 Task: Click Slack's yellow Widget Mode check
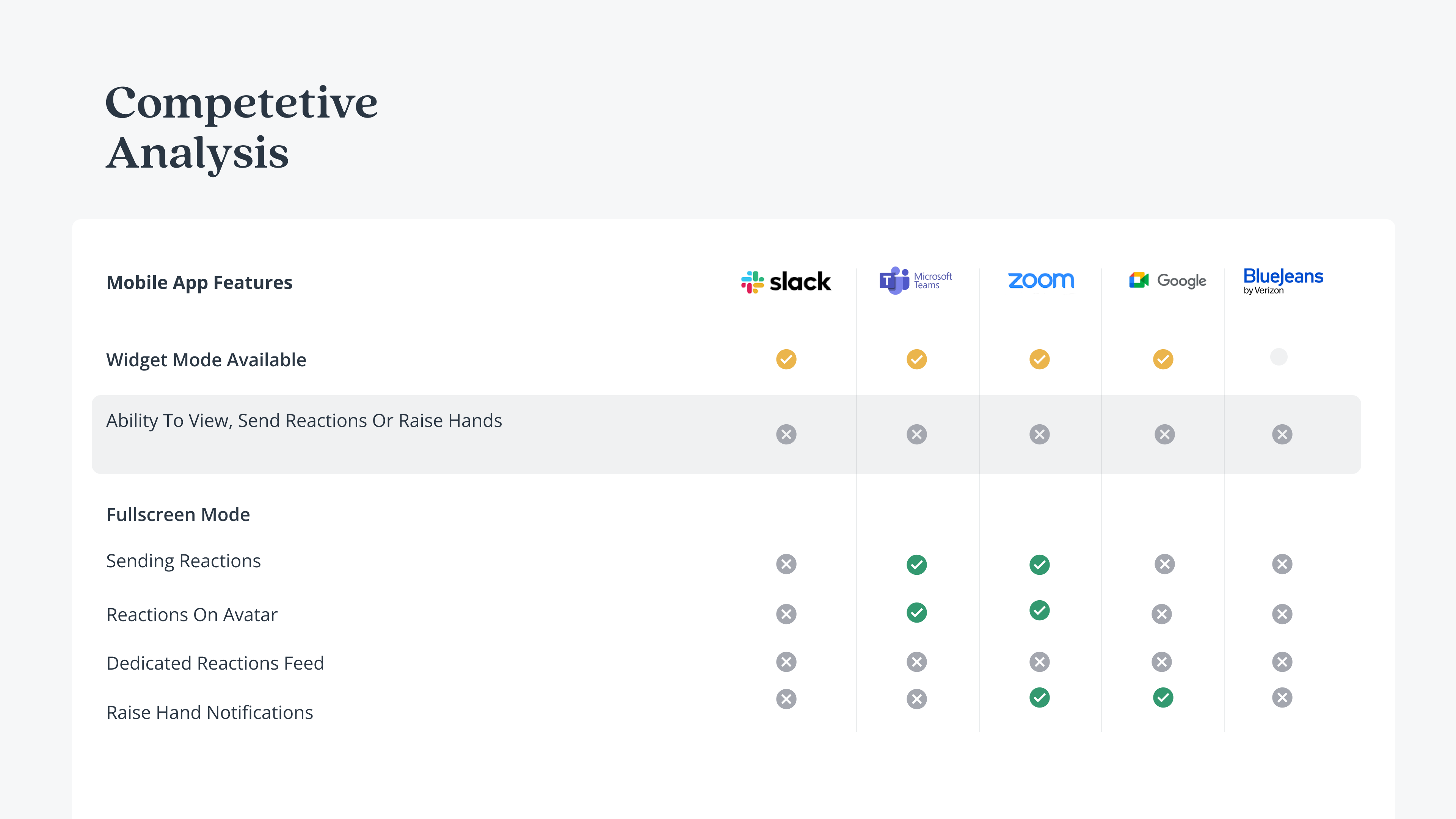(786, 359)
